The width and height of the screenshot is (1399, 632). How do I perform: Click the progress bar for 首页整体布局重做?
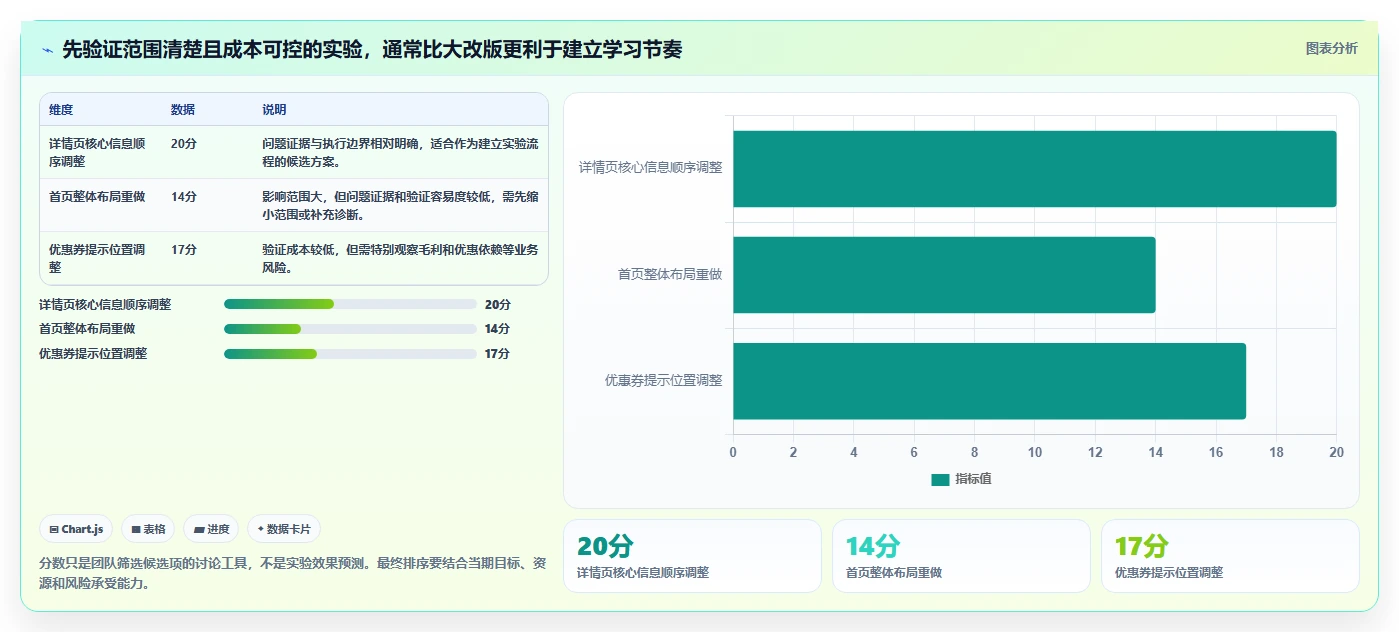350,329
